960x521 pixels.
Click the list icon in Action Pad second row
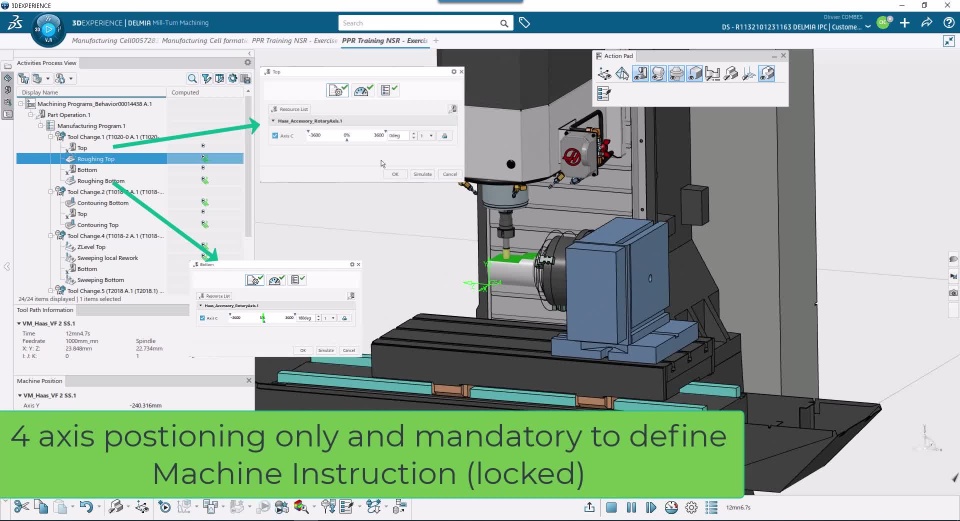coord(604,94)
